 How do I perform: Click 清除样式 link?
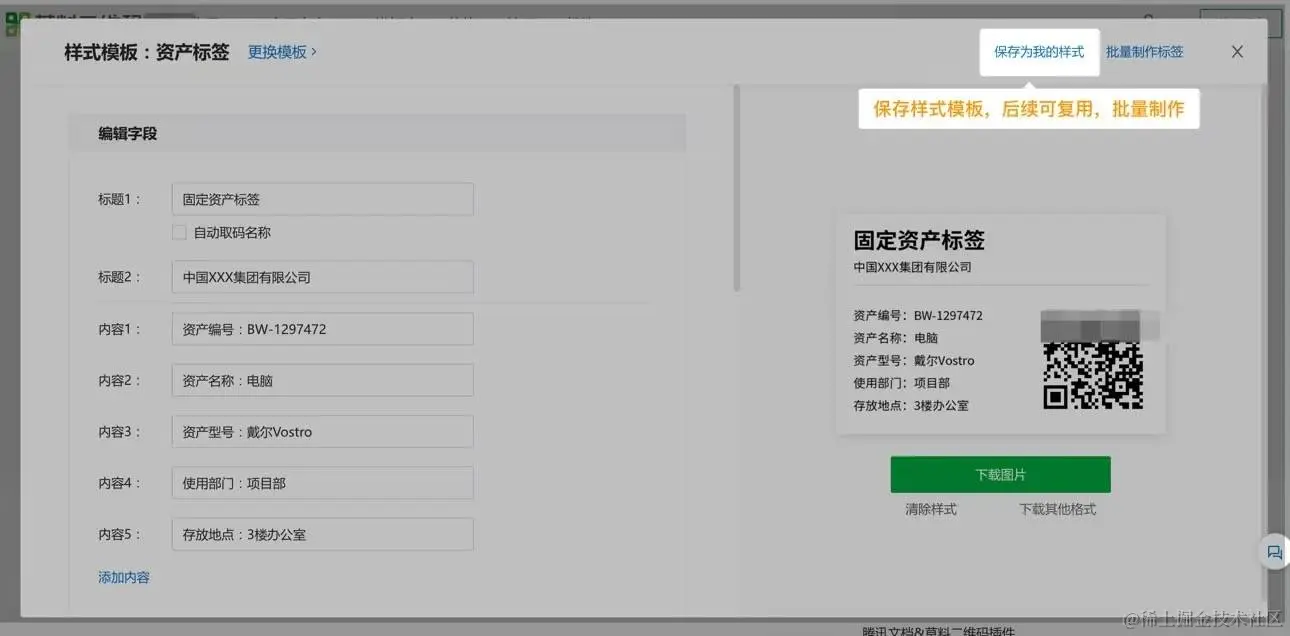tap(931, 509)
